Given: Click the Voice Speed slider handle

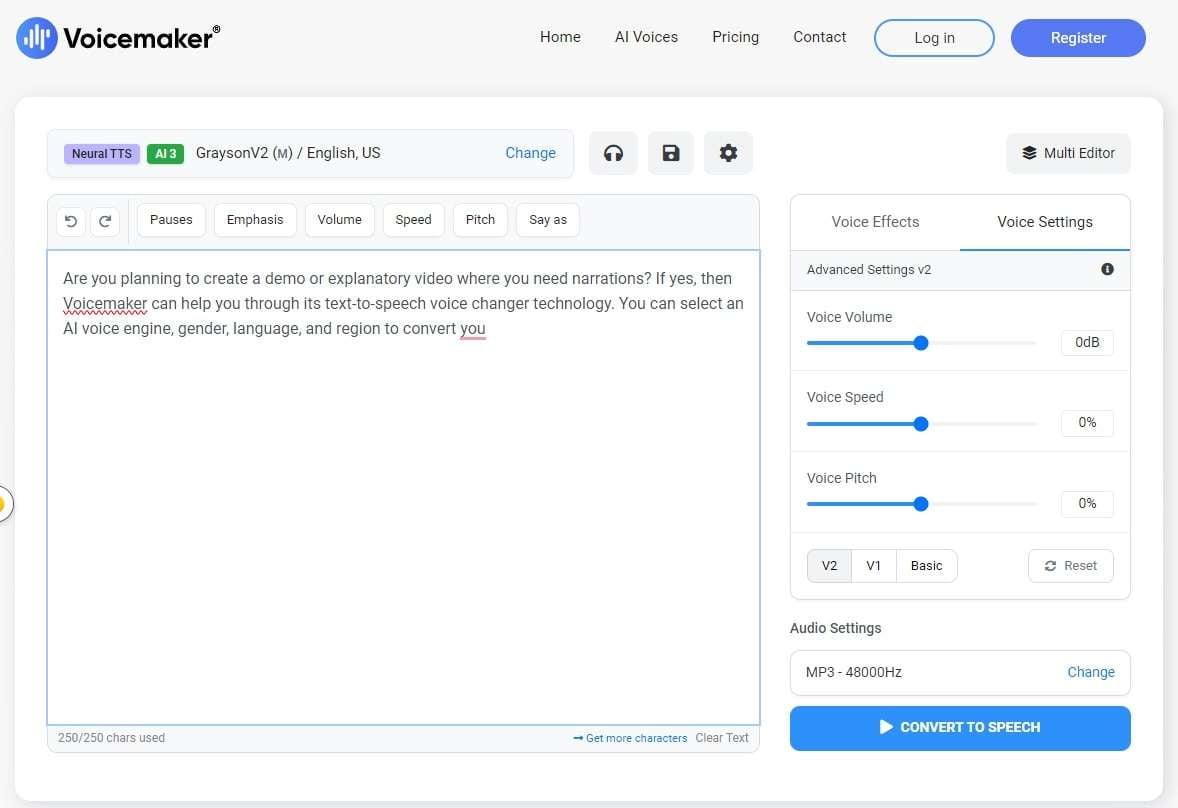Looking at the screenshot, I should click(x=920, y=424).
